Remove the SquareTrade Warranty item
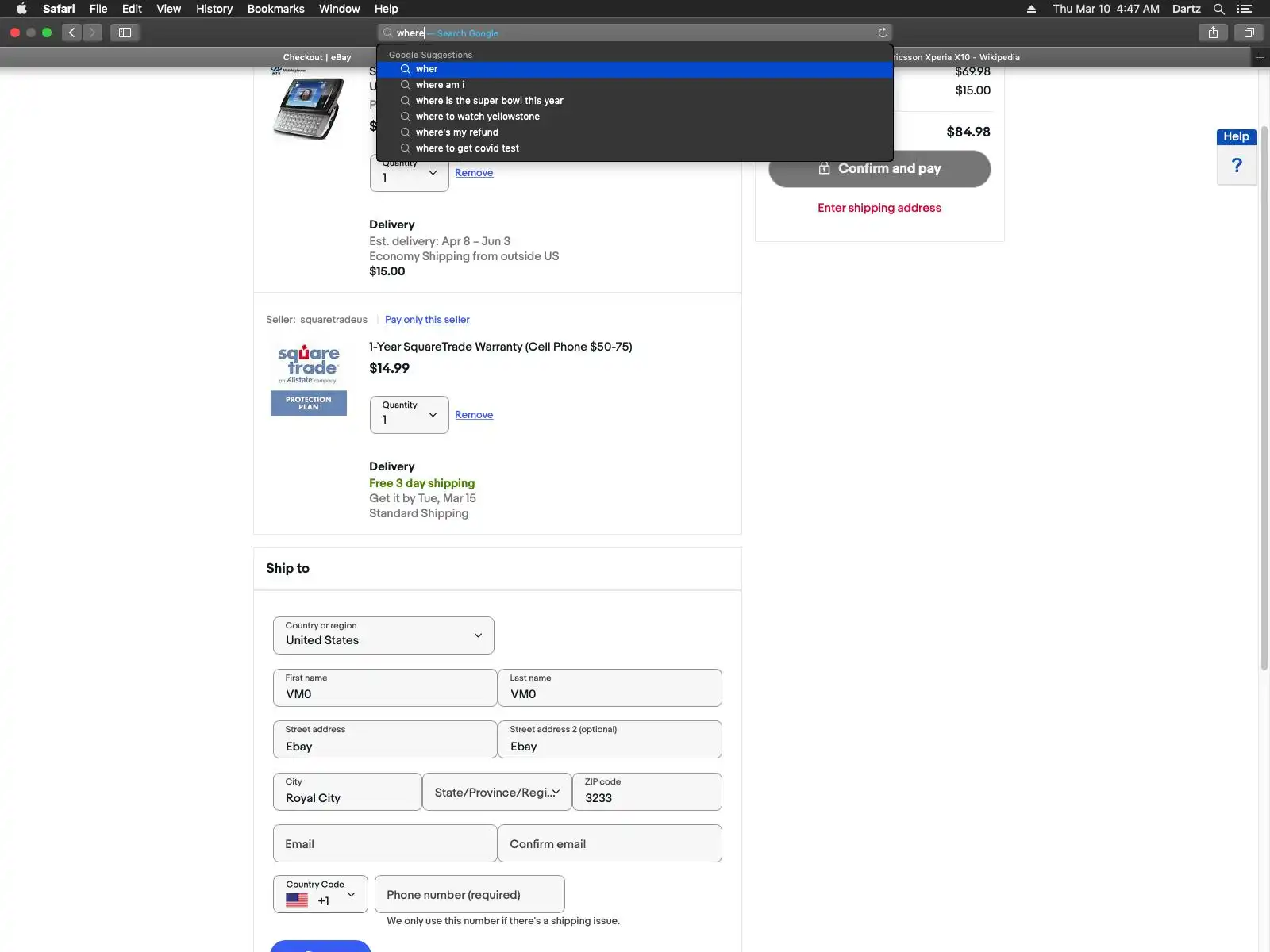Viewport: 1270px width, 952px height. pos(474,415)
